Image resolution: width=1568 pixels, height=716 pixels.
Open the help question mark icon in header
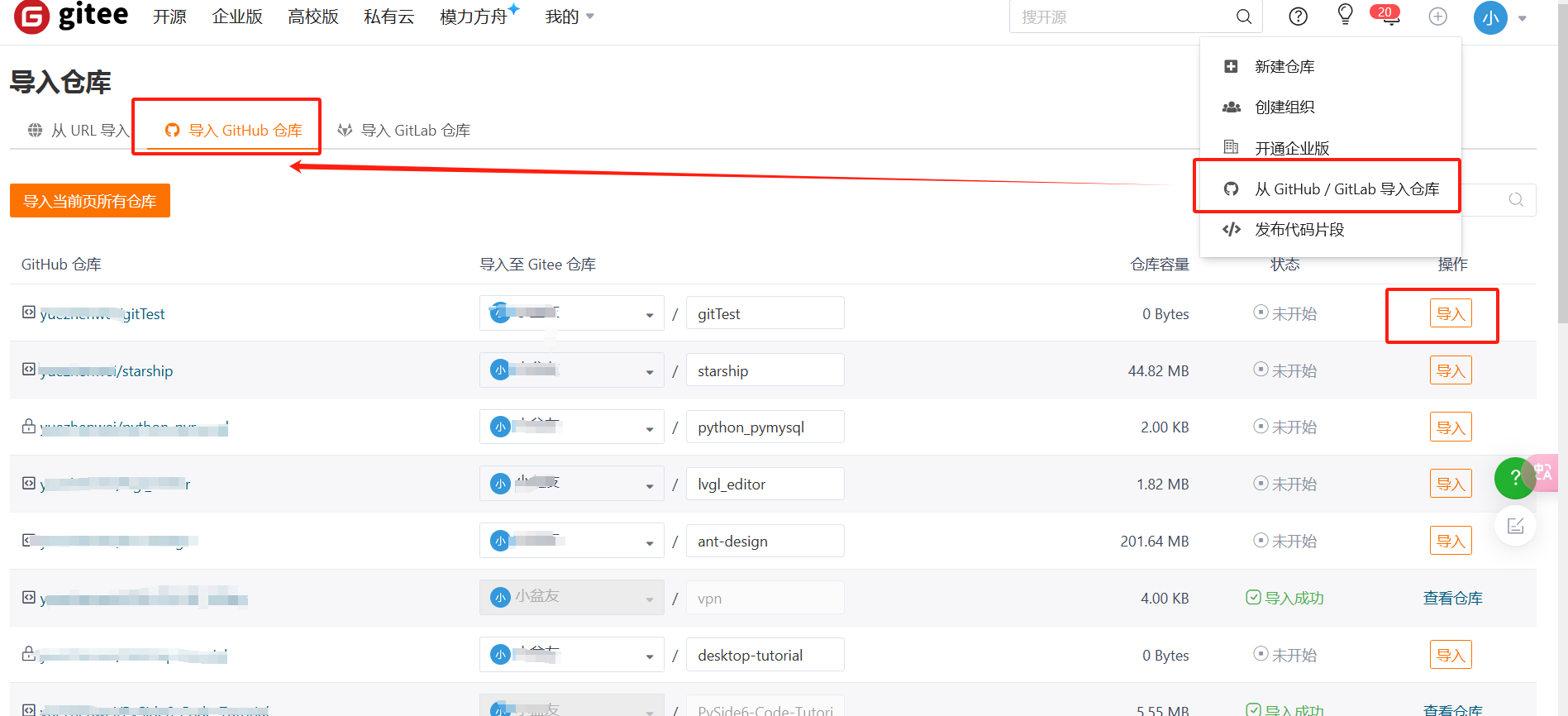tap(1299, 17)
